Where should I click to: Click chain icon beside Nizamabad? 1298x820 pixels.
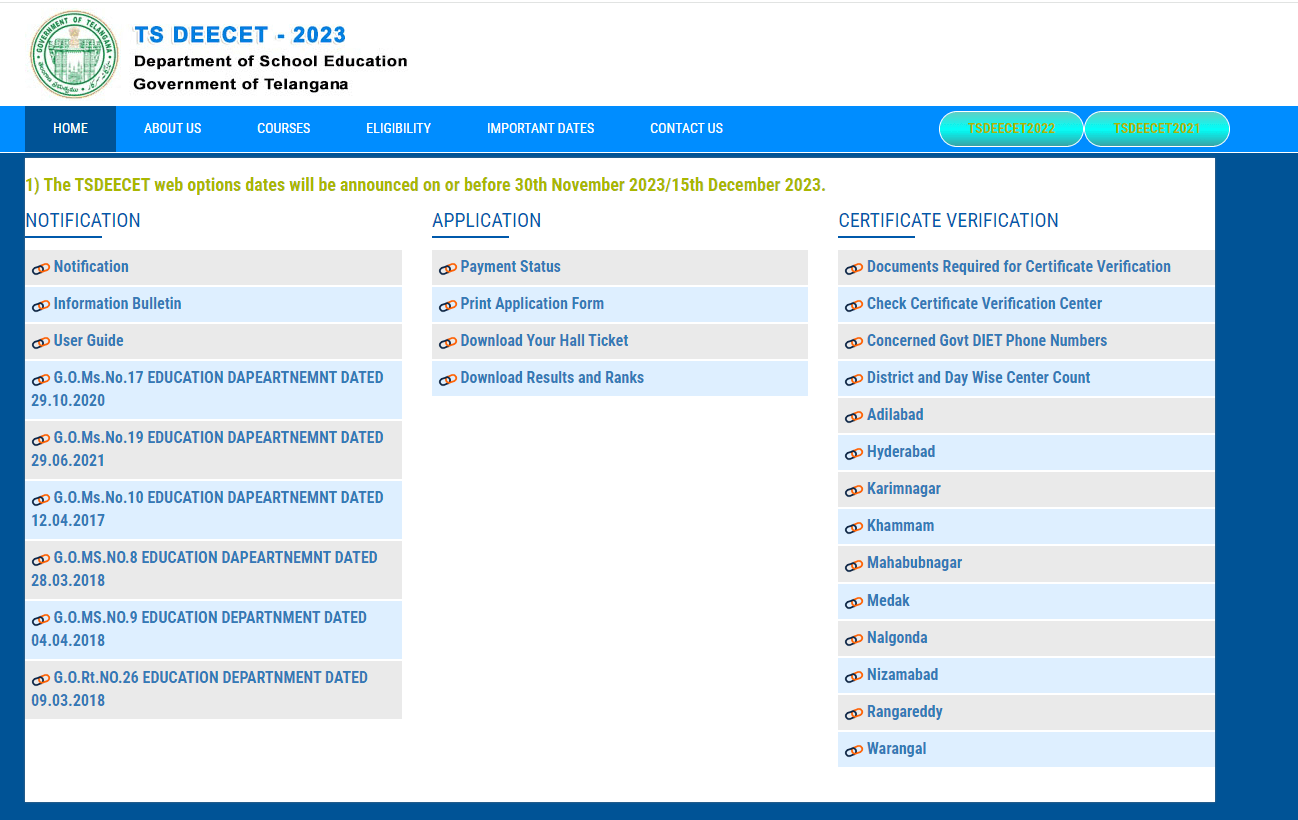click(x=854, y=676)
